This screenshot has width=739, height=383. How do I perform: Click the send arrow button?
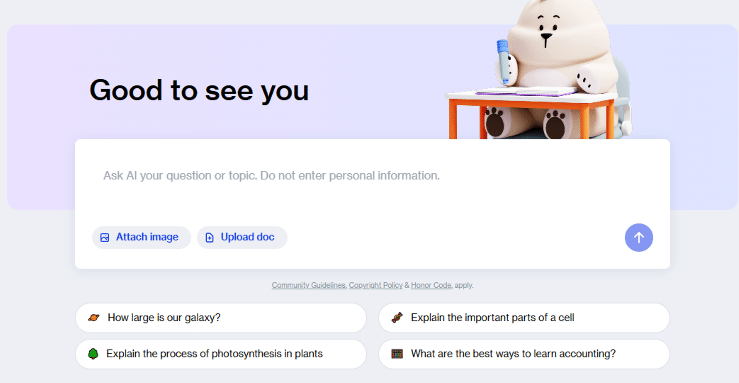pyautogui.click(x=639, y=237)
